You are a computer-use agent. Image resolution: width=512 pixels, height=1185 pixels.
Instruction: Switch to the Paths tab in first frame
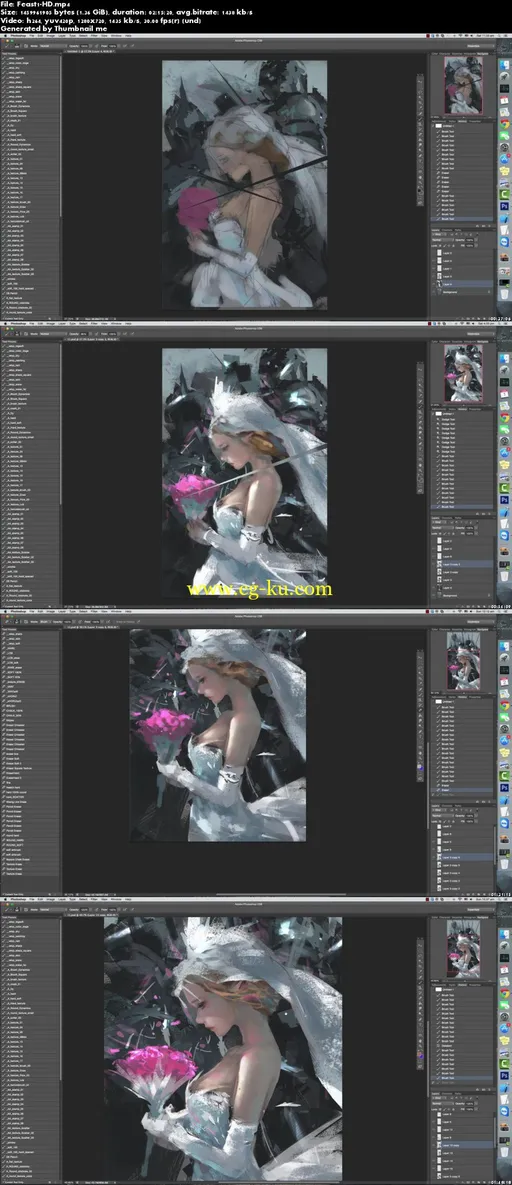coord(458,230)
